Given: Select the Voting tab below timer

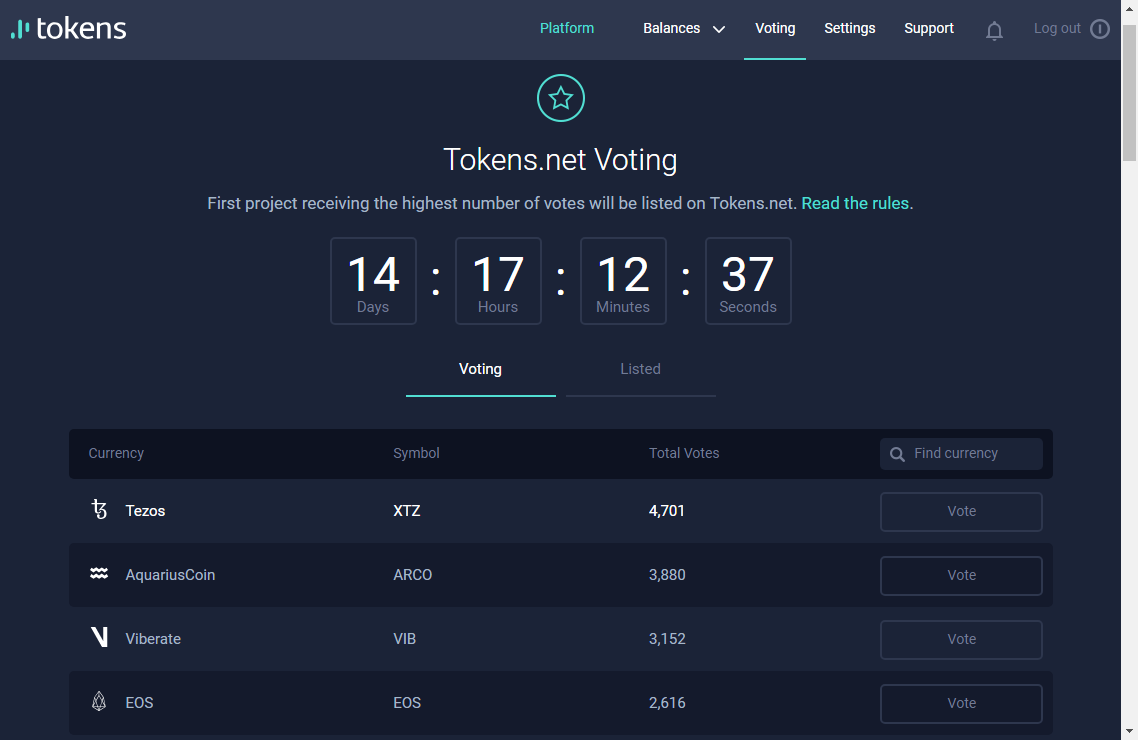Looking at the screenshot, I should [480, 369].
